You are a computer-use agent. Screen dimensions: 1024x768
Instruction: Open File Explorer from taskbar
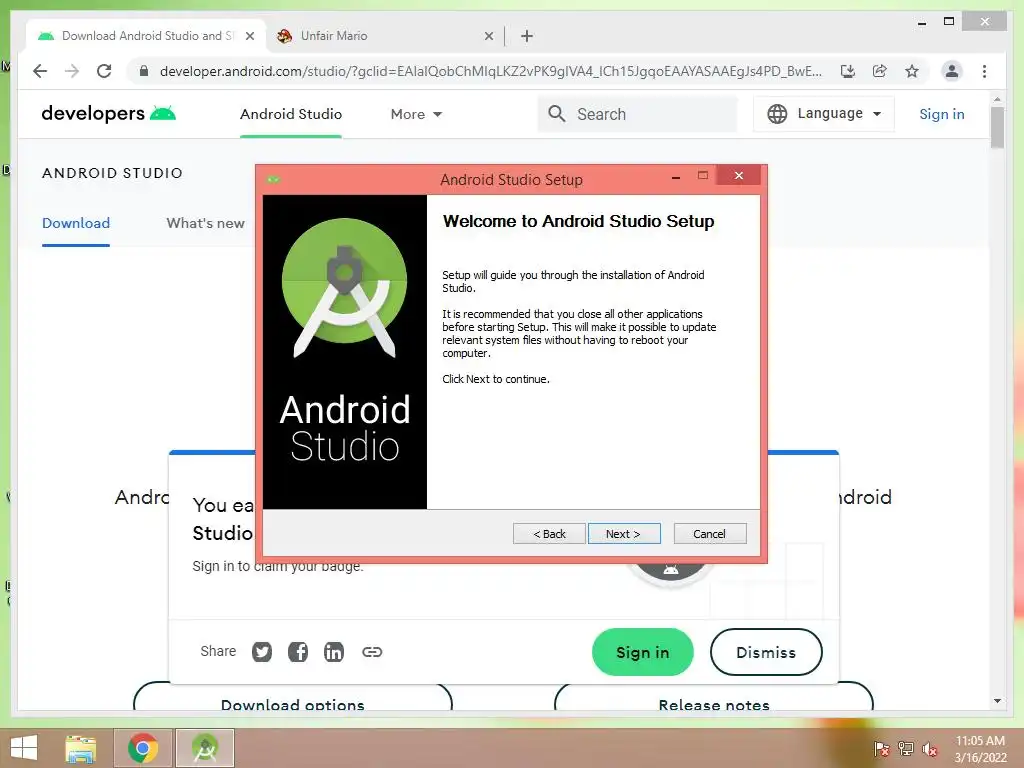tap(81, 749)
